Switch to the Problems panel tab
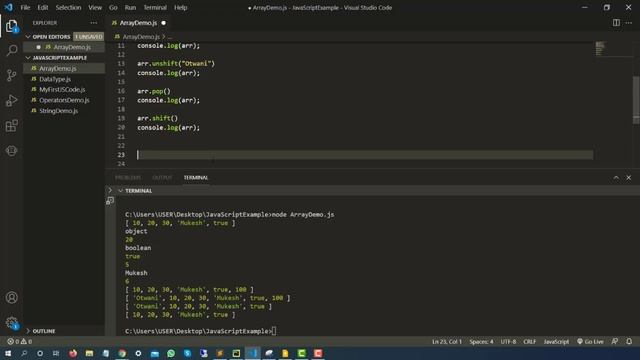 click(128, 178)
